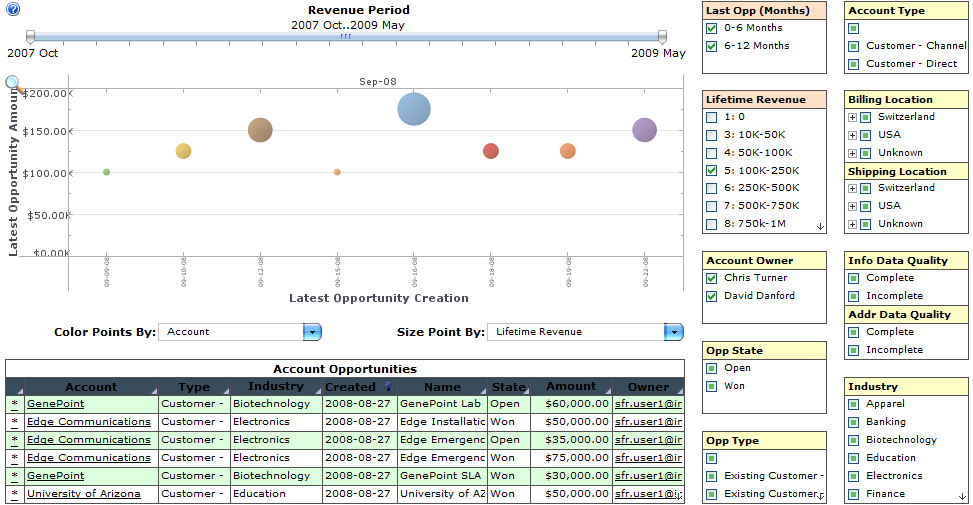Expand Unknown under Billing Location

click(x=853, y=153)
